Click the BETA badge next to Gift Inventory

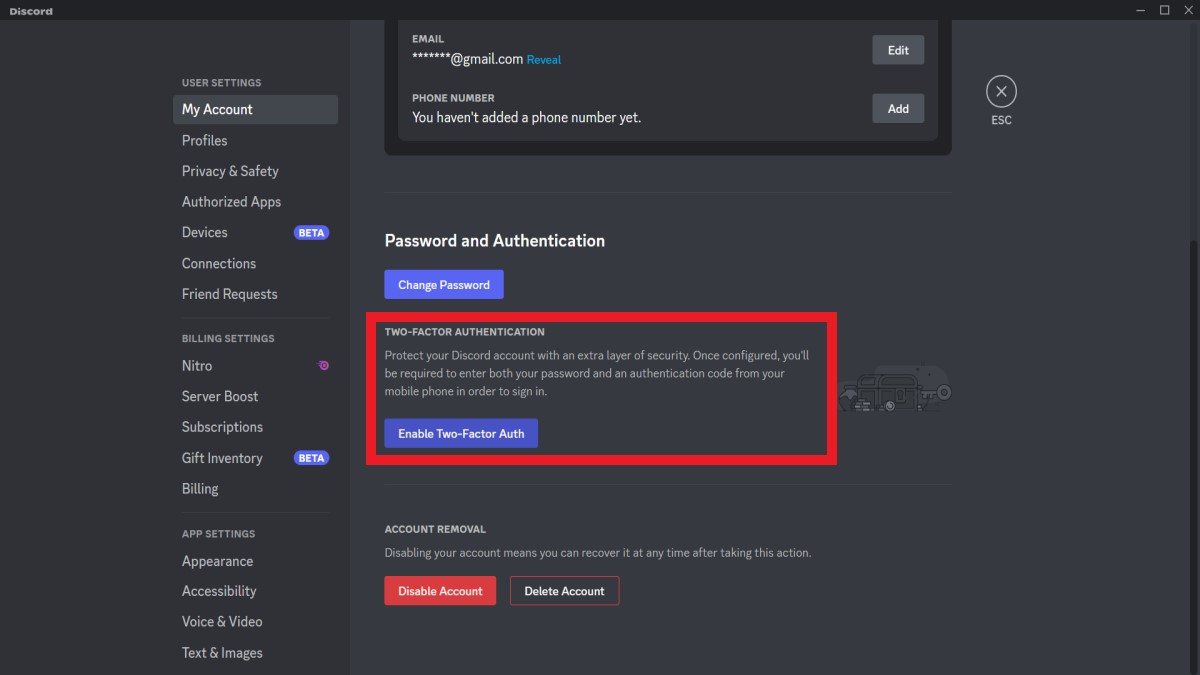311,457
